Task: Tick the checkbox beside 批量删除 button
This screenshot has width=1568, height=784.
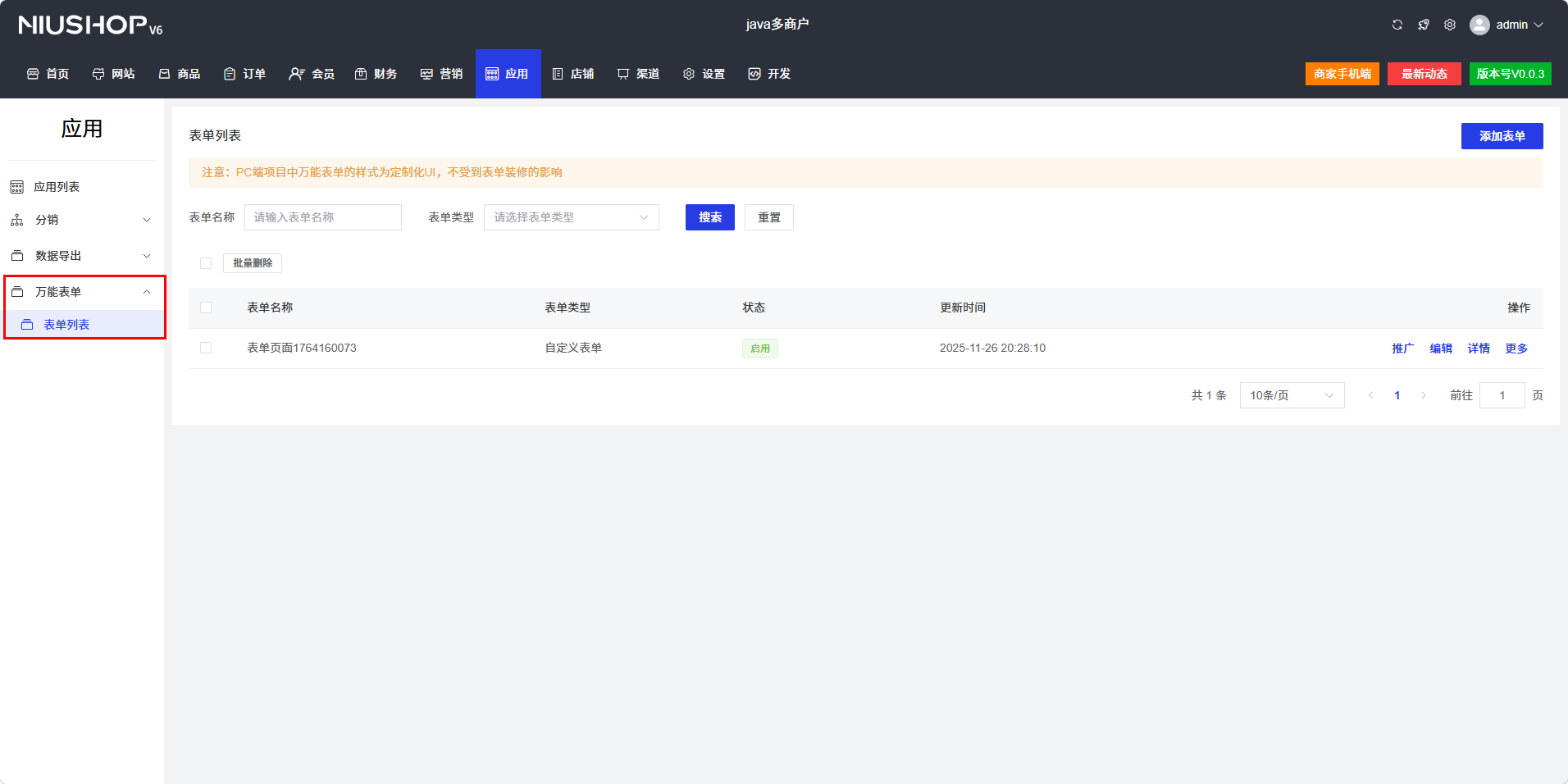Action: click(206, 263)
